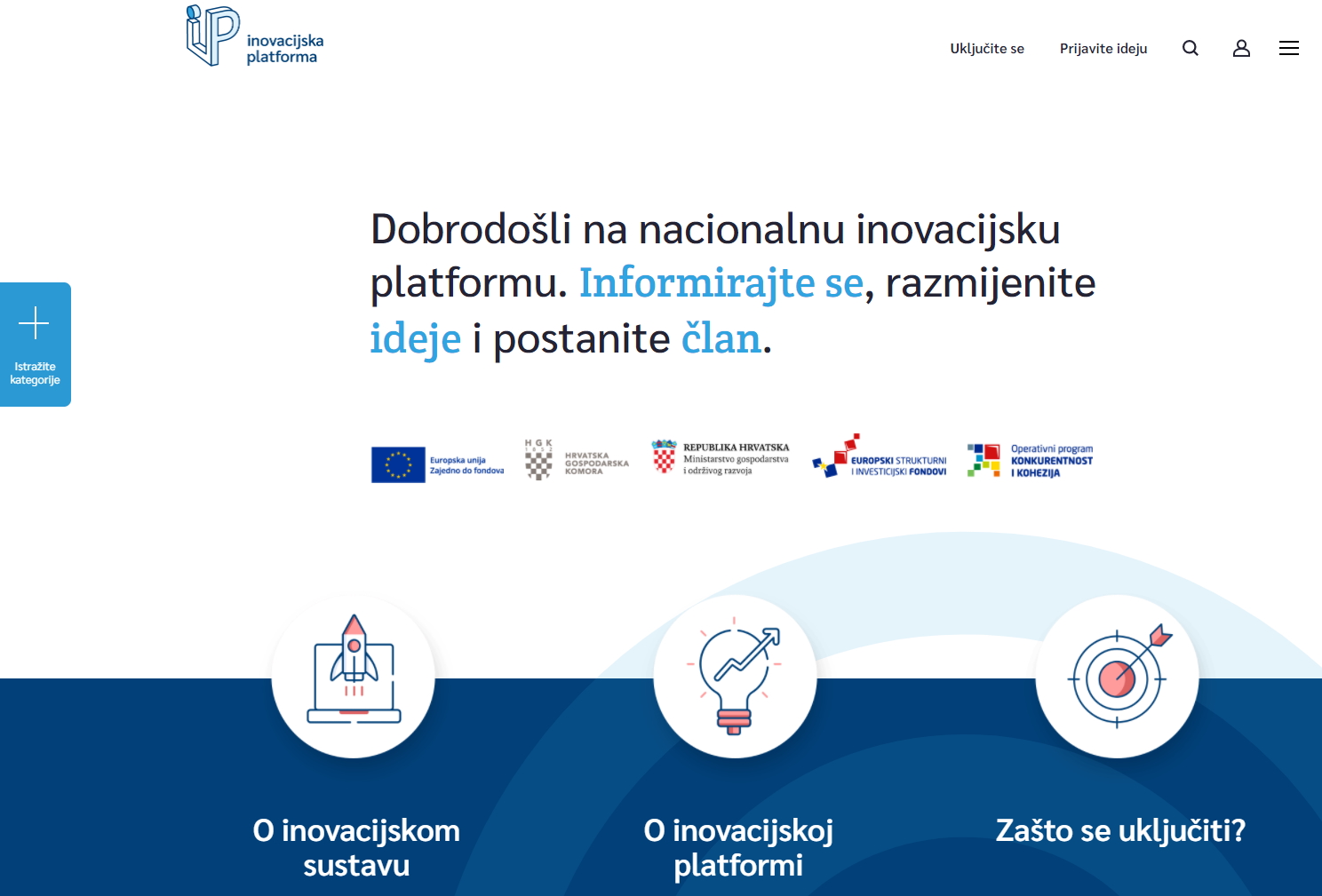Click the Inovacijska platforma logo
1322x896 pixels.
pyautogui.click(x=255, y=37)
